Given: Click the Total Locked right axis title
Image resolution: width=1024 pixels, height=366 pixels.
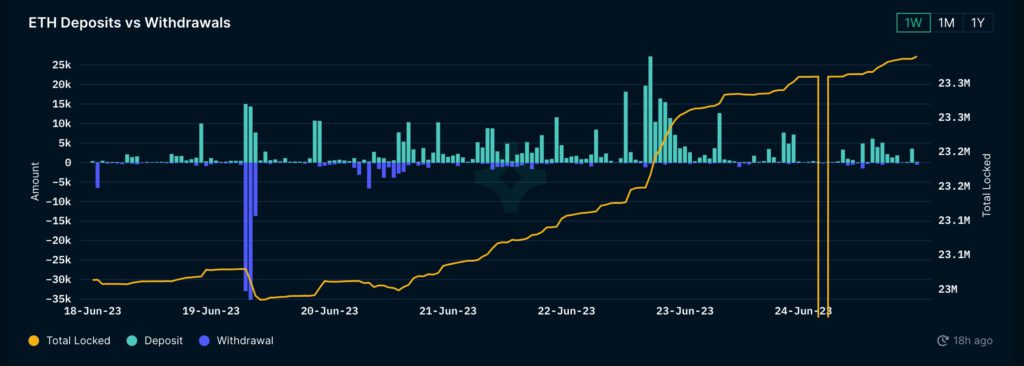Looking at the screenshot, I should click(987, 186).
